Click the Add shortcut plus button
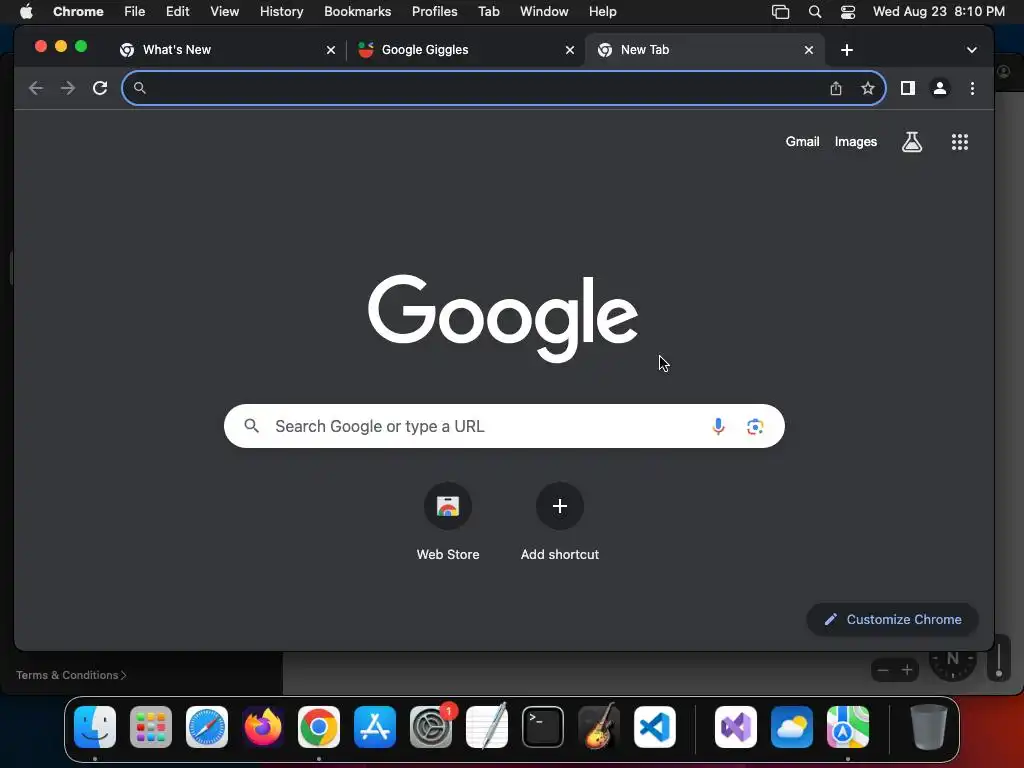 coord(560,506)
